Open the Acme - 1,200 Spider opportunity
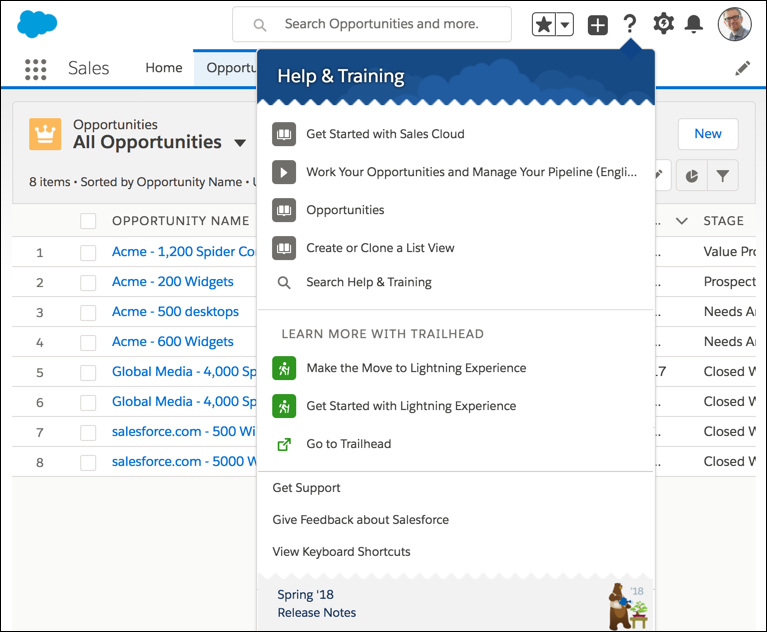Image resolution: width=767 pixels, height=632 pixels. 184,251
